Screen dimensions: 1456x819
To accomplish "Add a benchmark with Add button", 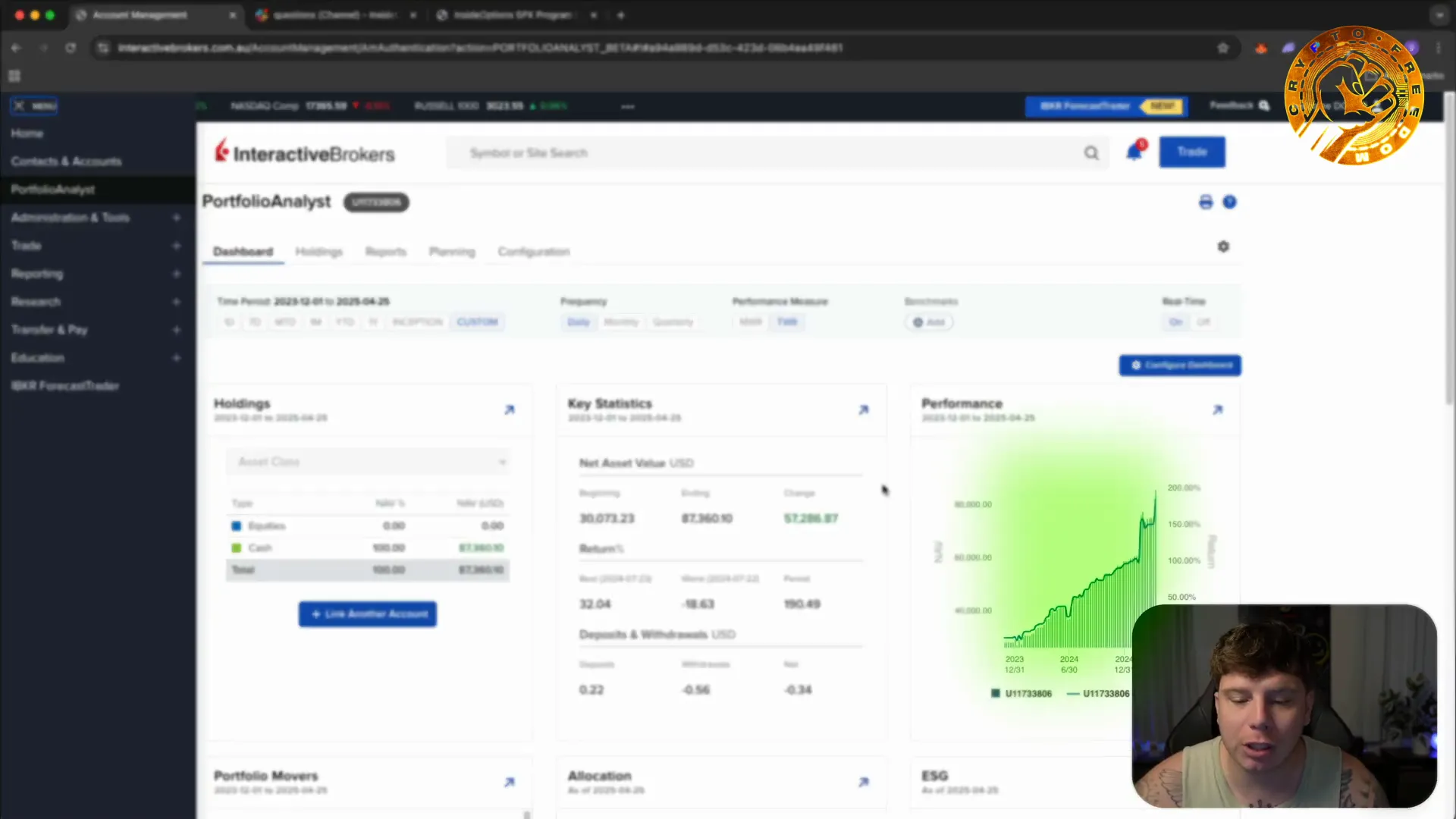I will click(929, 322).
